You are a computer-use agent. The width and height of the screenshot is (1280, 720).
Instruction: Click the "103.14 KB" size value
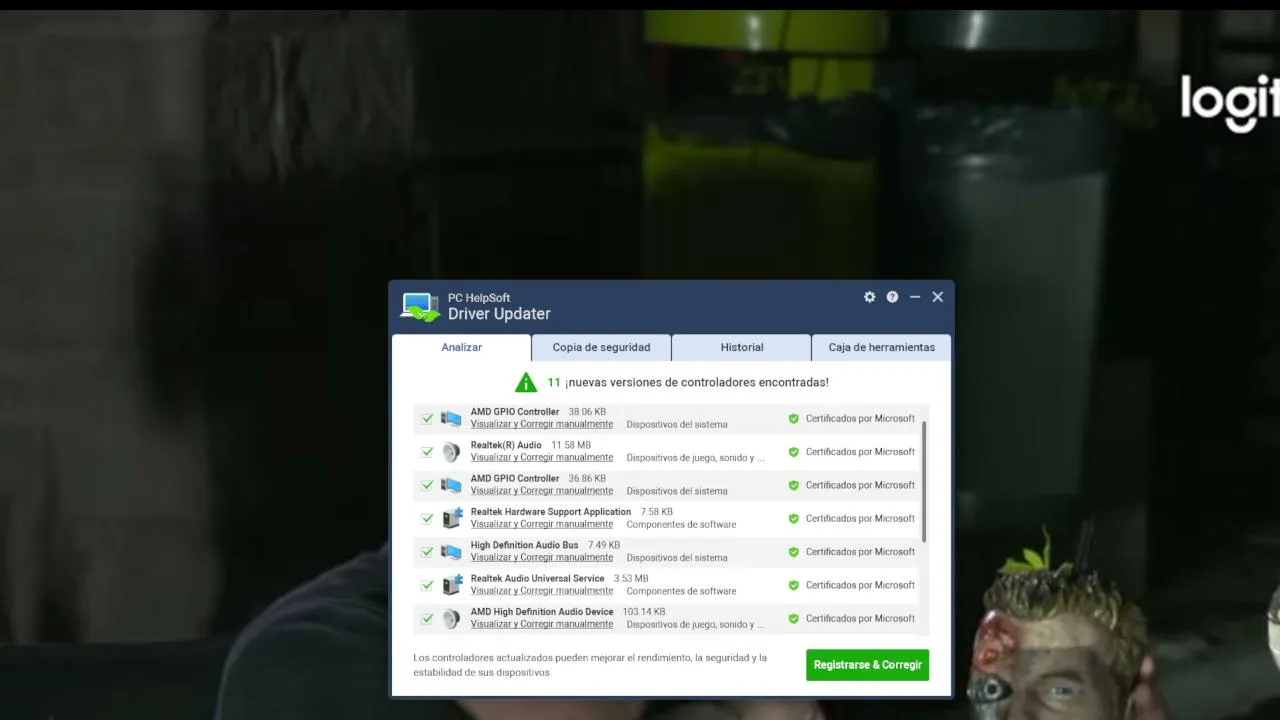coord(644,612)
